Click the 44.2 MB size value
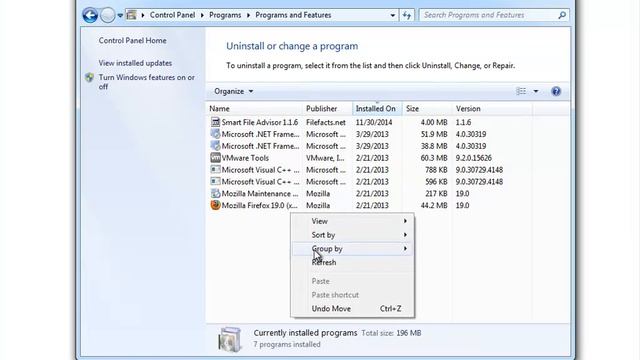Image resolution: width=640 pixels, height=360 pixels. coord(434,205)
